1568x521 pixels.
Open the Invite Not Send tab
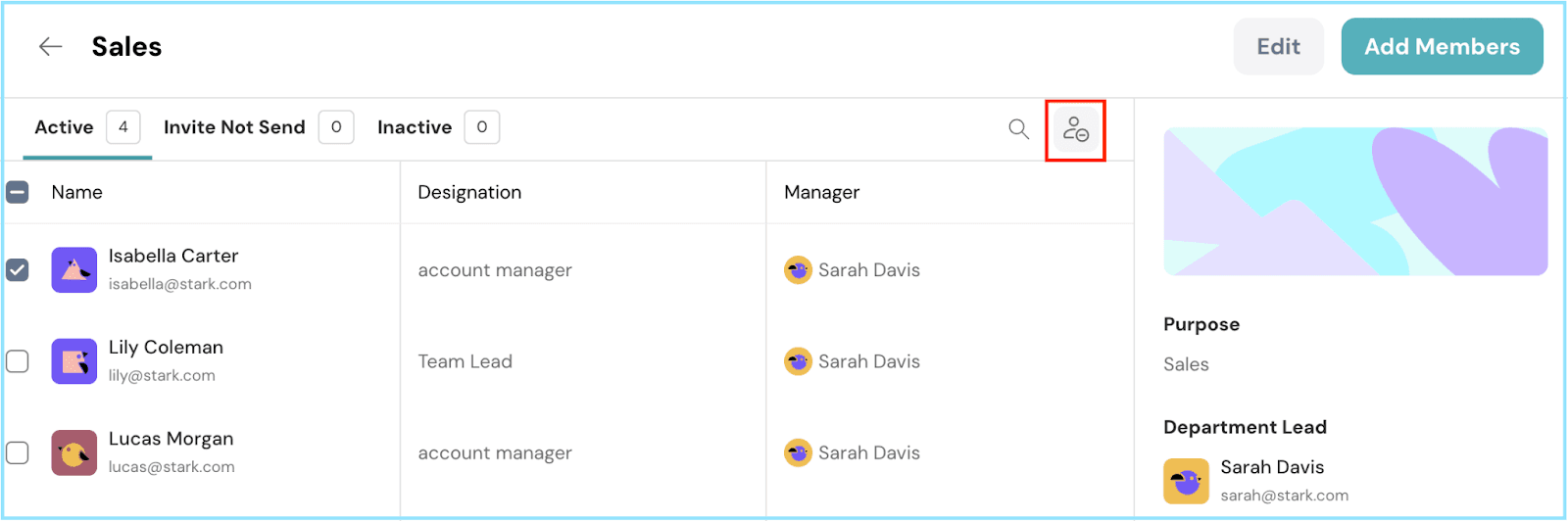(x=234, y=127)
